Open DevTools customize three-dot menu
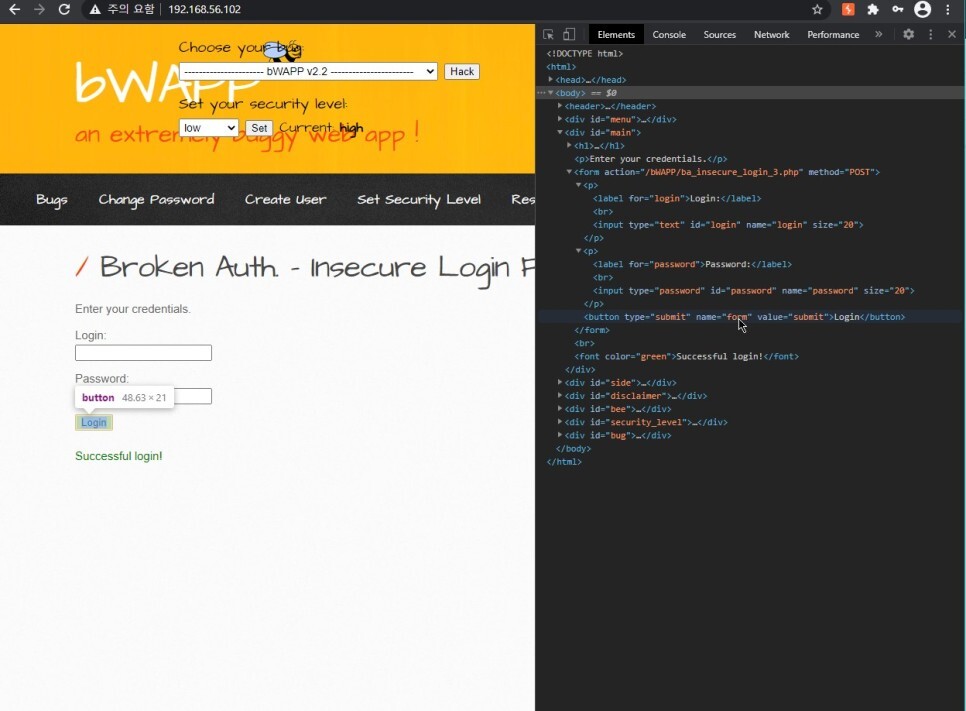 930,35
